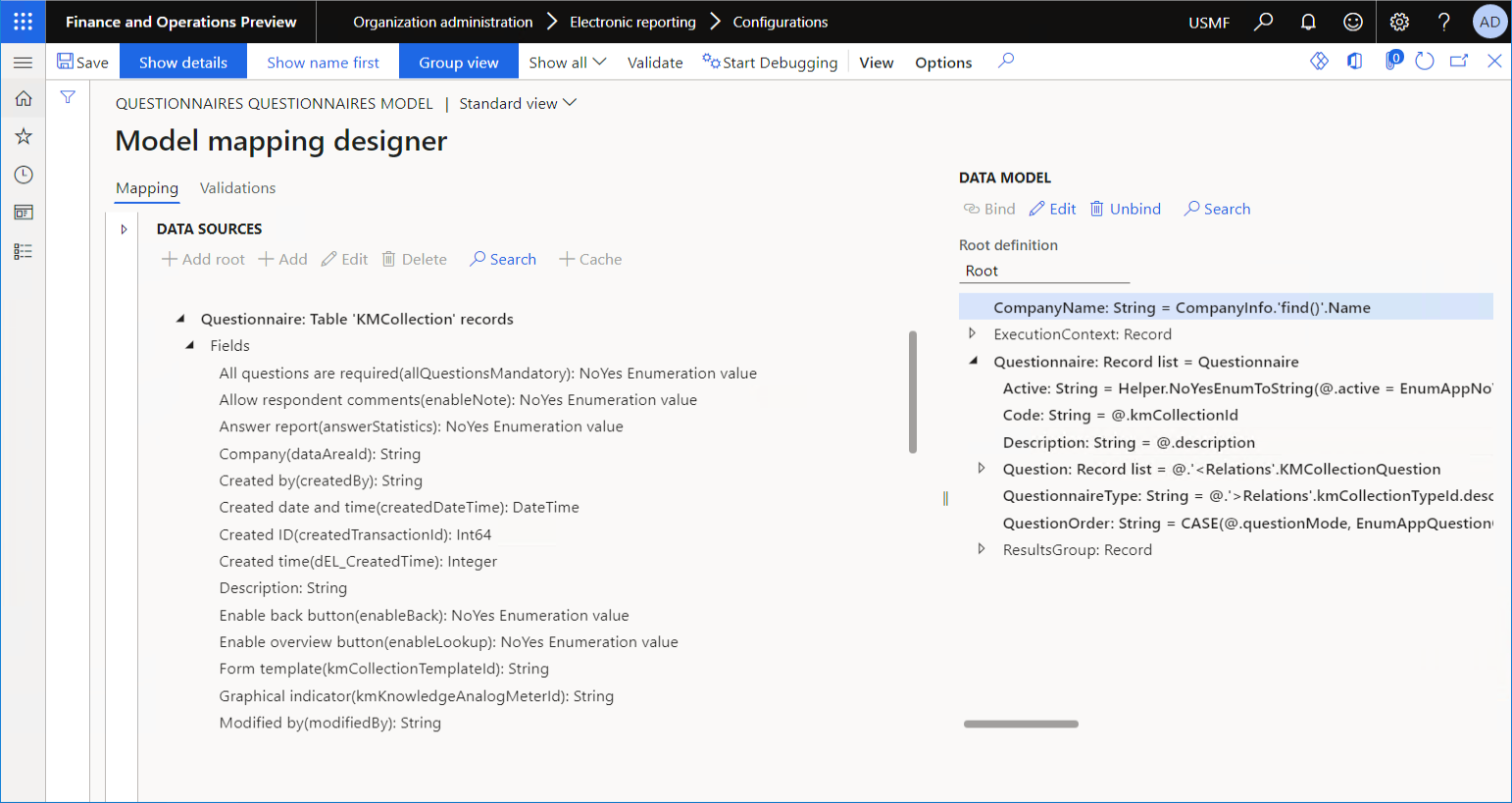Image resolution: width=1512 pixels, height=803 pixels.
Task: Collapse the navigation pane with the hamburger icon
Action: [22, 62]
